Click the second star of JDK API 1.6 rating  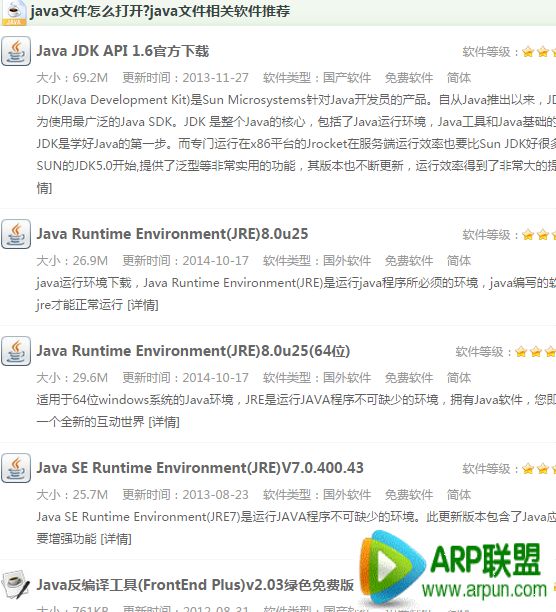543,52
